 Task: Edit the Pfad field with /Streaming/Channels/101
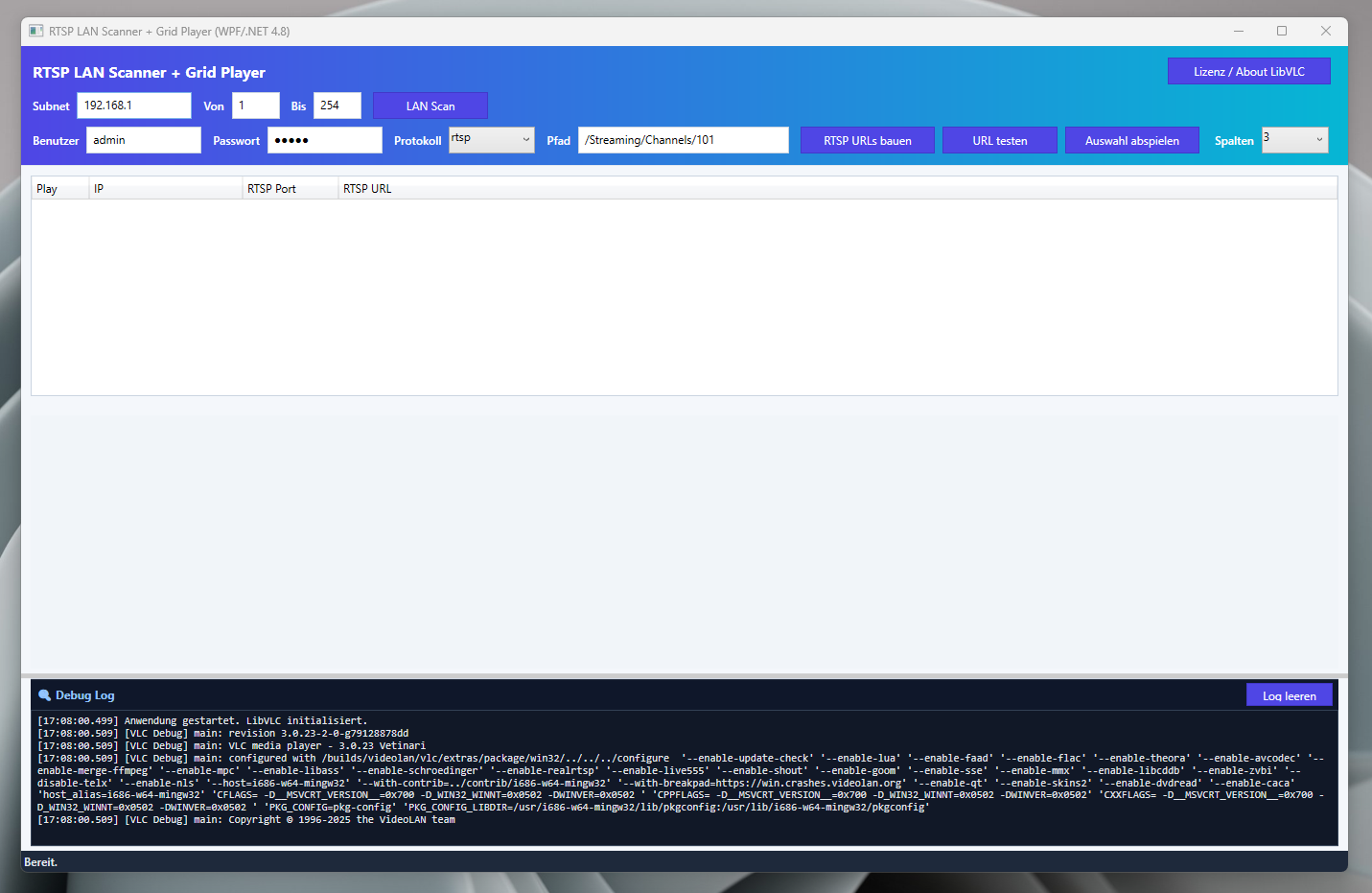coord(683,139)
